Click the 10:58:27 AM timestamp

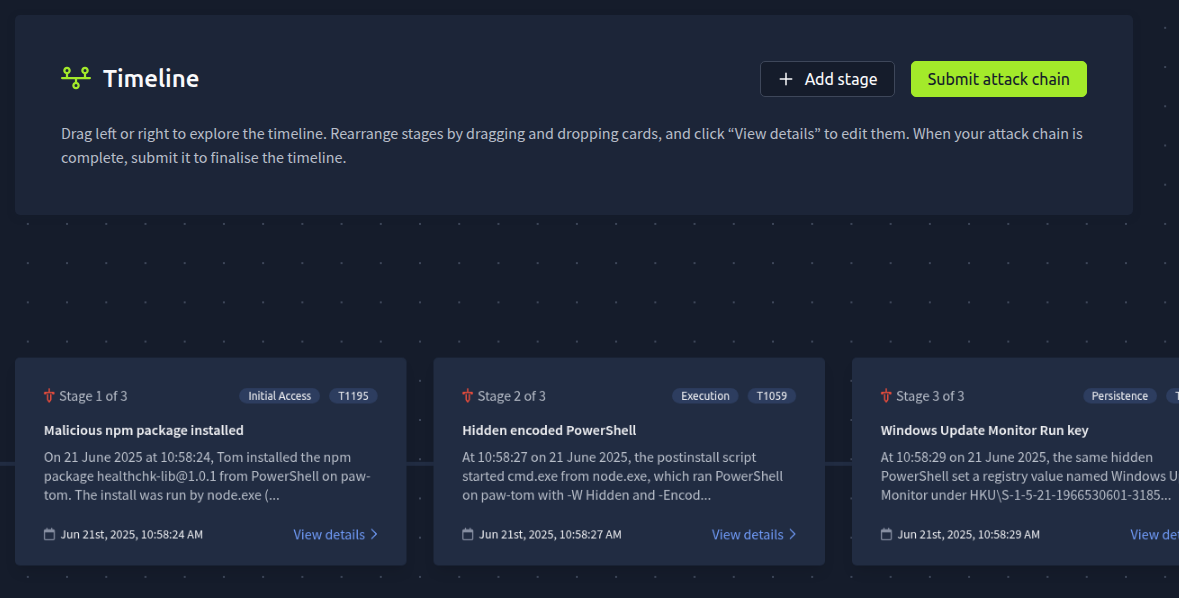[x=550, y=534]
